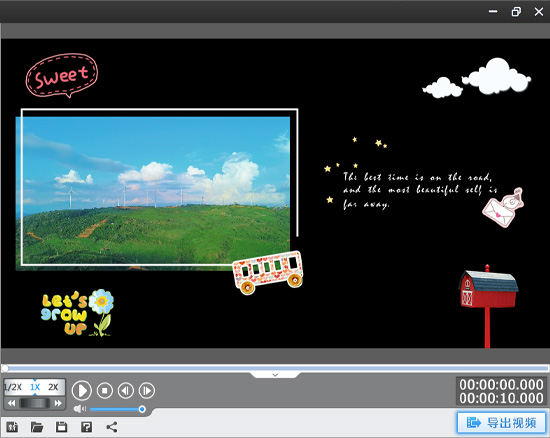Start playback with the Play button
550x438 pixels.
tap(82, 390)
